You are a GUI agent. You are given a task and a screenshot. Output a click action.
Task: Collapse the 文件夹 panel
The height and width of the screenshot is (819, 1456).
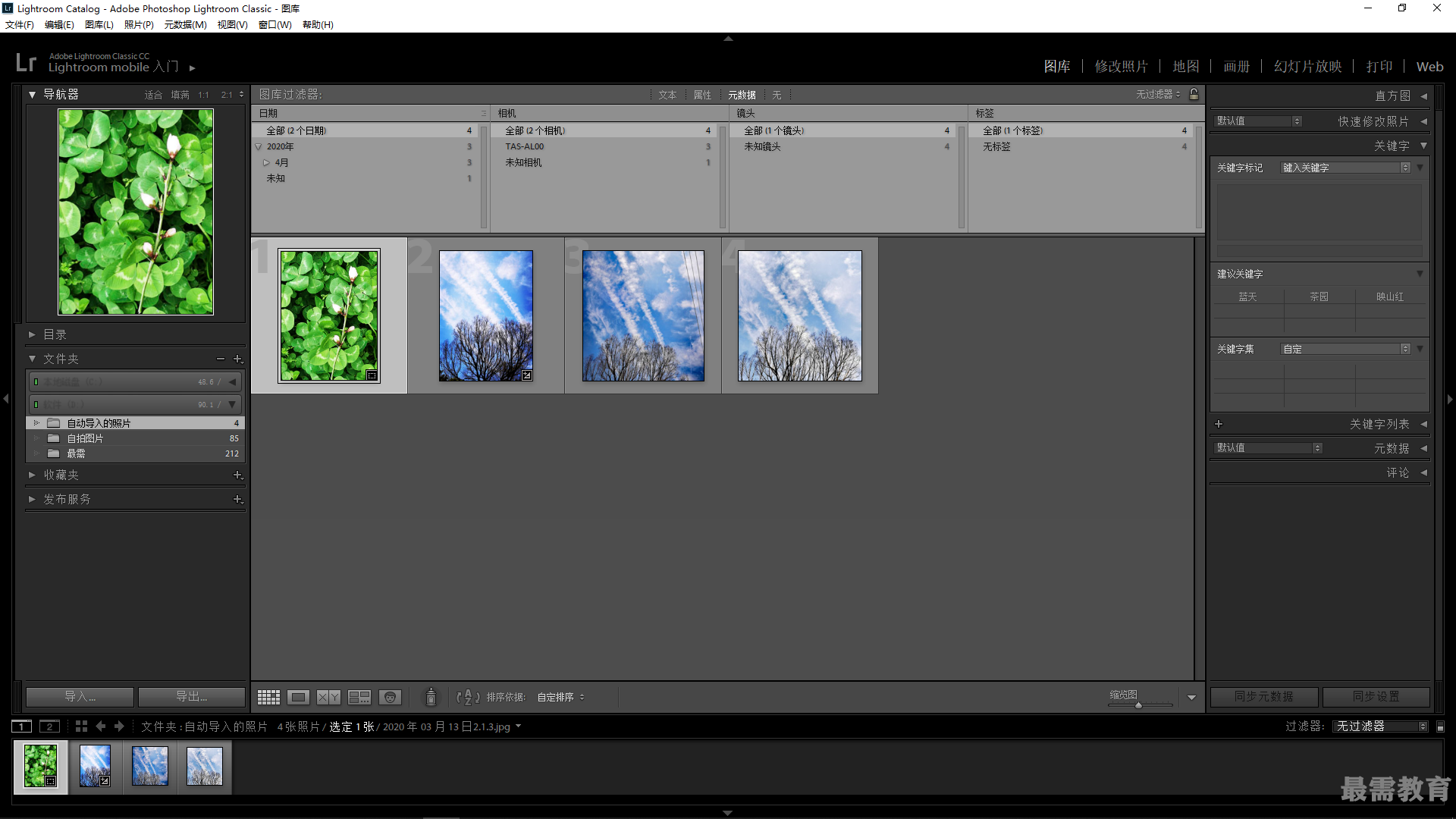tap(33, 359)
